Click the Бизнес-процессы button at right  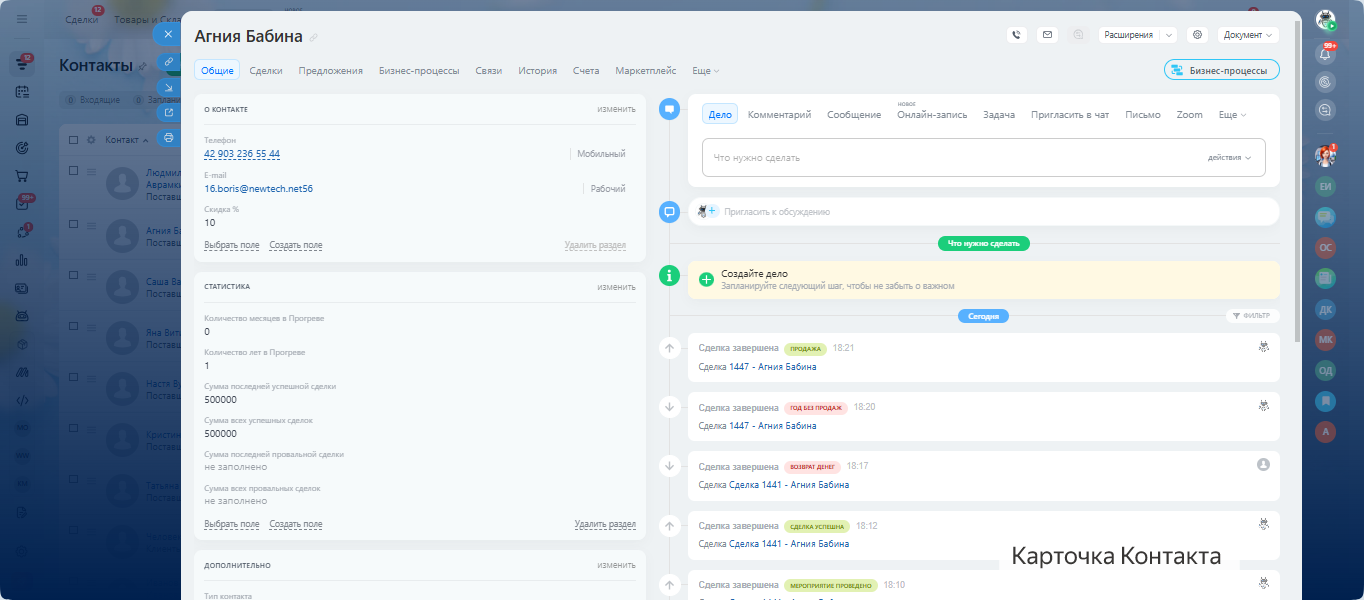point(1221,70)
